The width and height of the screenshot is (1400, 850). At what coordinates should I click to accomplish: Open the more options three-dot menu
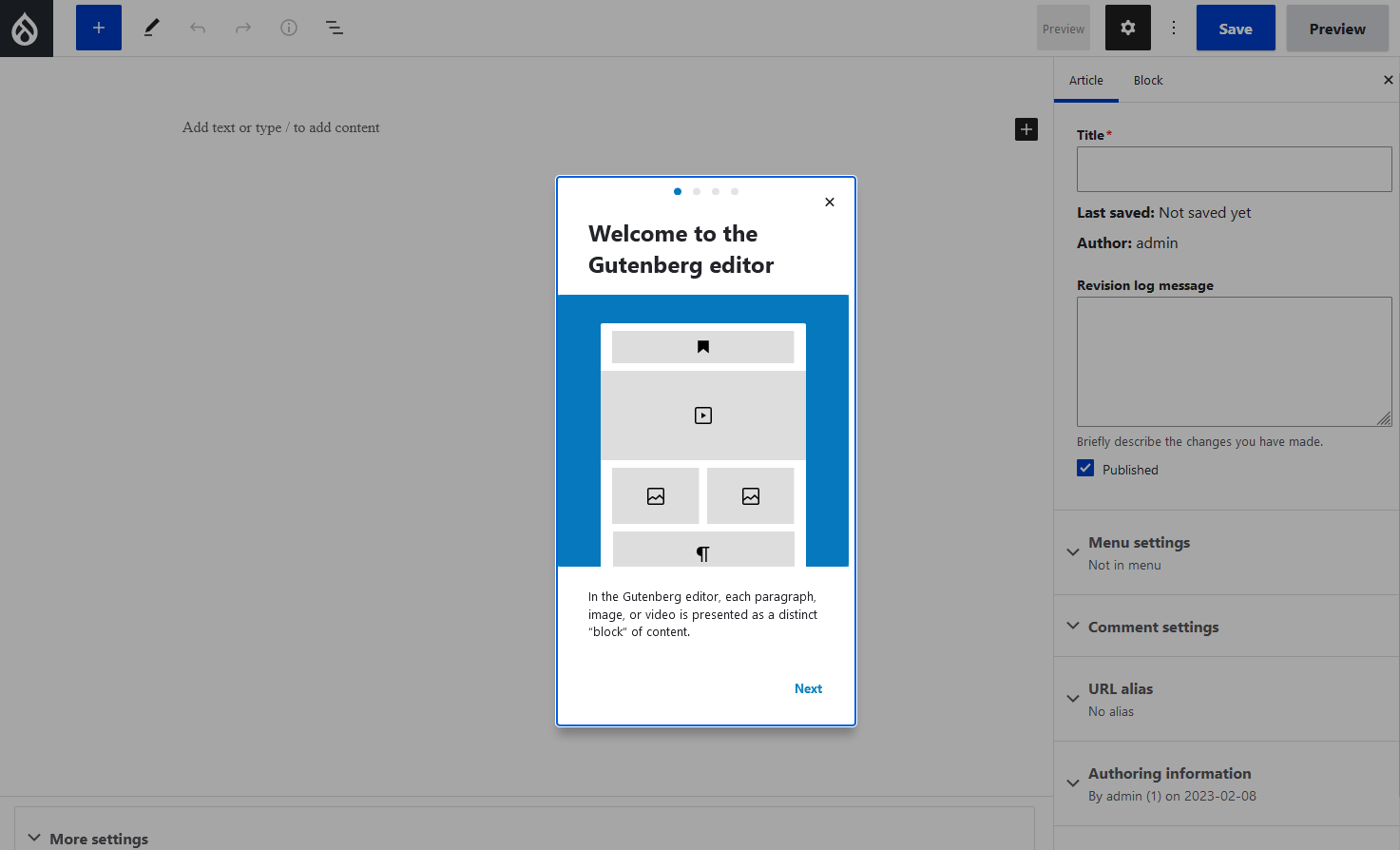click(x=1174, y=28)
